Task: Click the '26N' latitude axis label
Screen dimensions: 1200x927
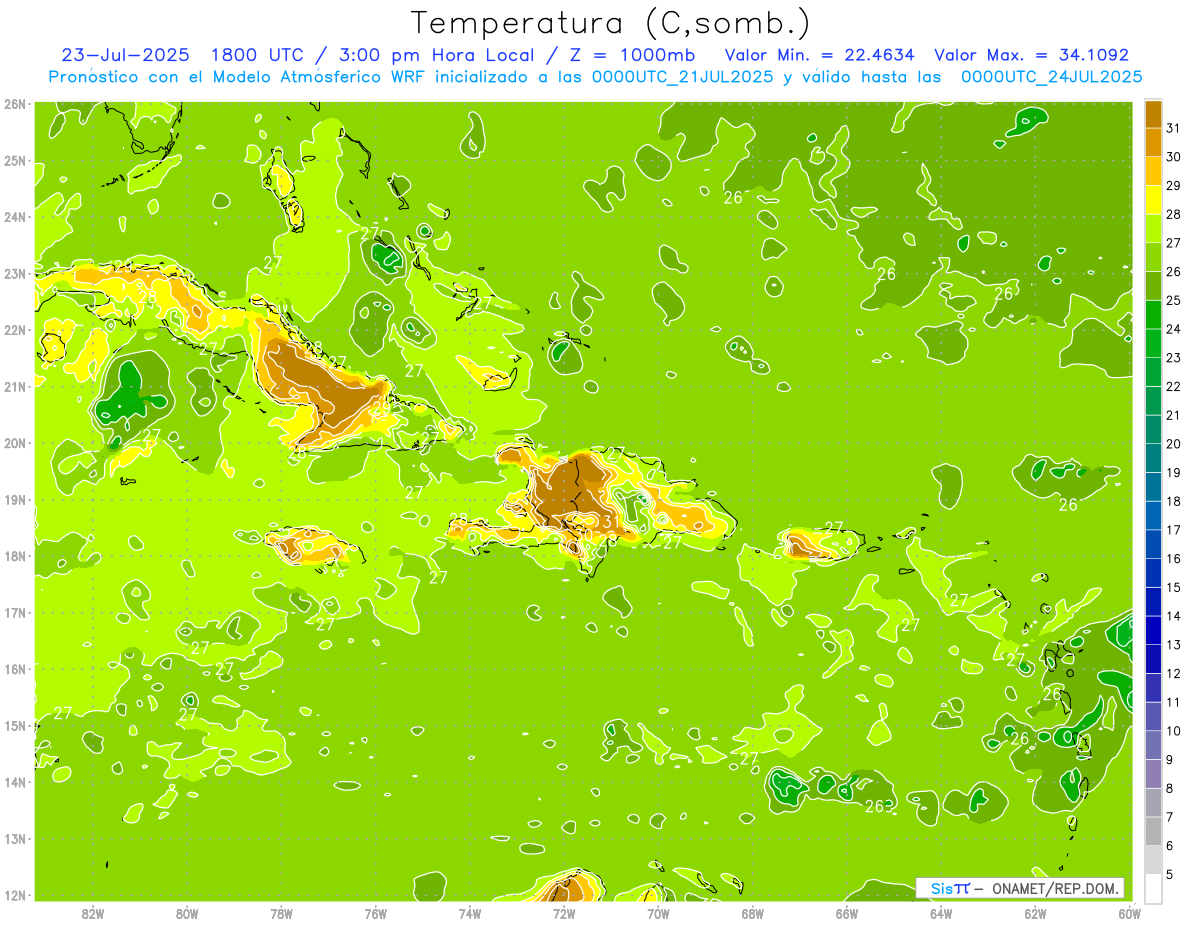Action: [15, 104]
